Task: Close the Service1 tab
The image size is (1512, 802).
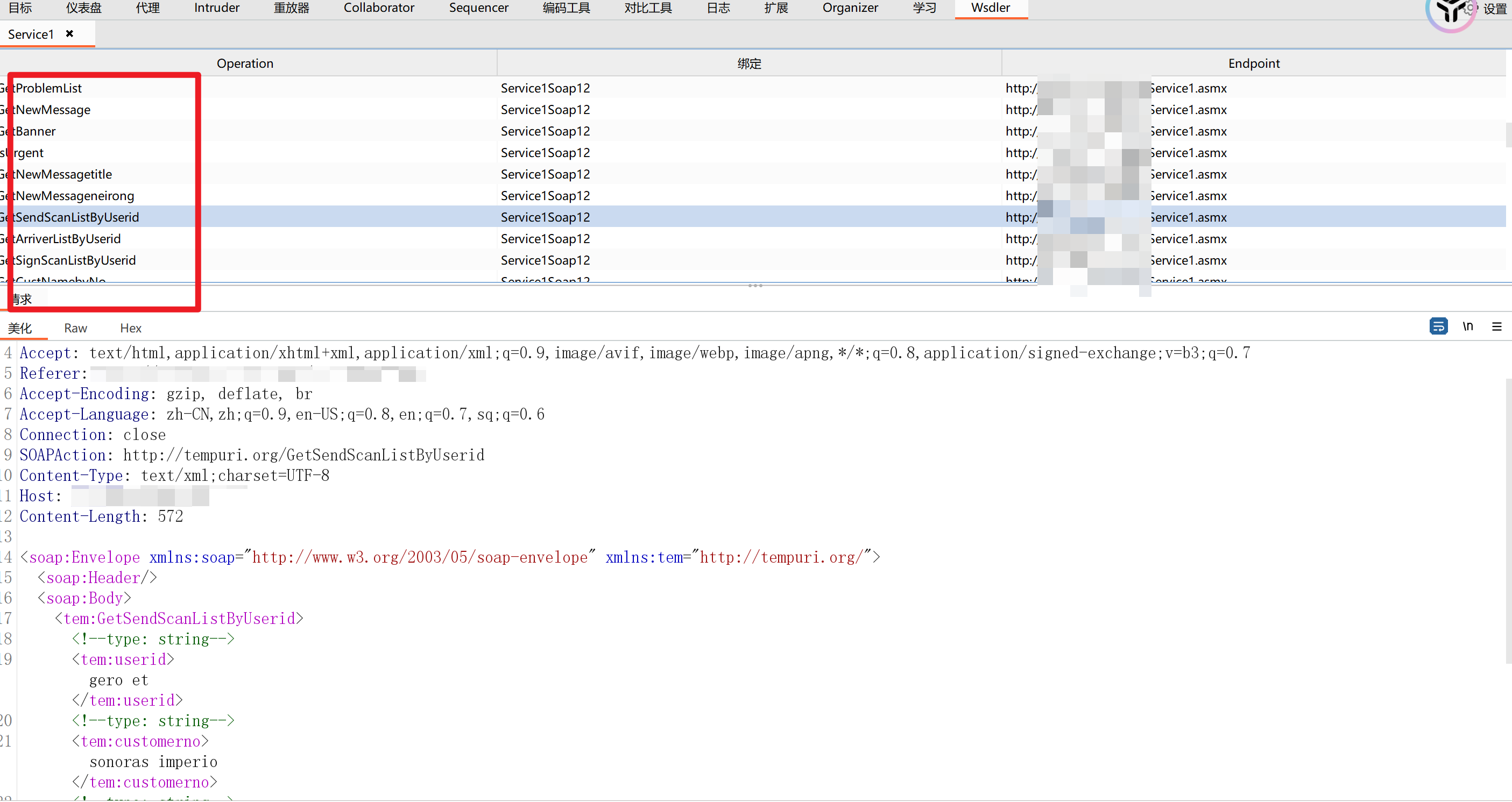Action: pos(69,34)
